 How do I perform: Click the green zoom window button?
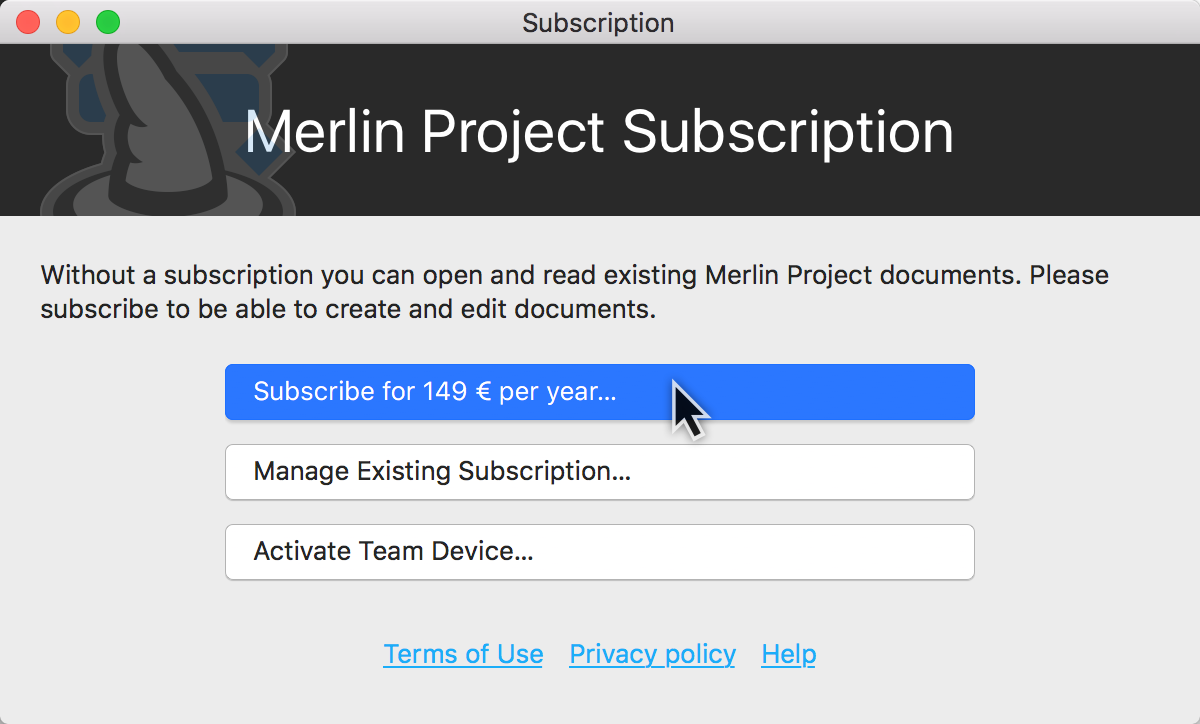tap(107, 22)
